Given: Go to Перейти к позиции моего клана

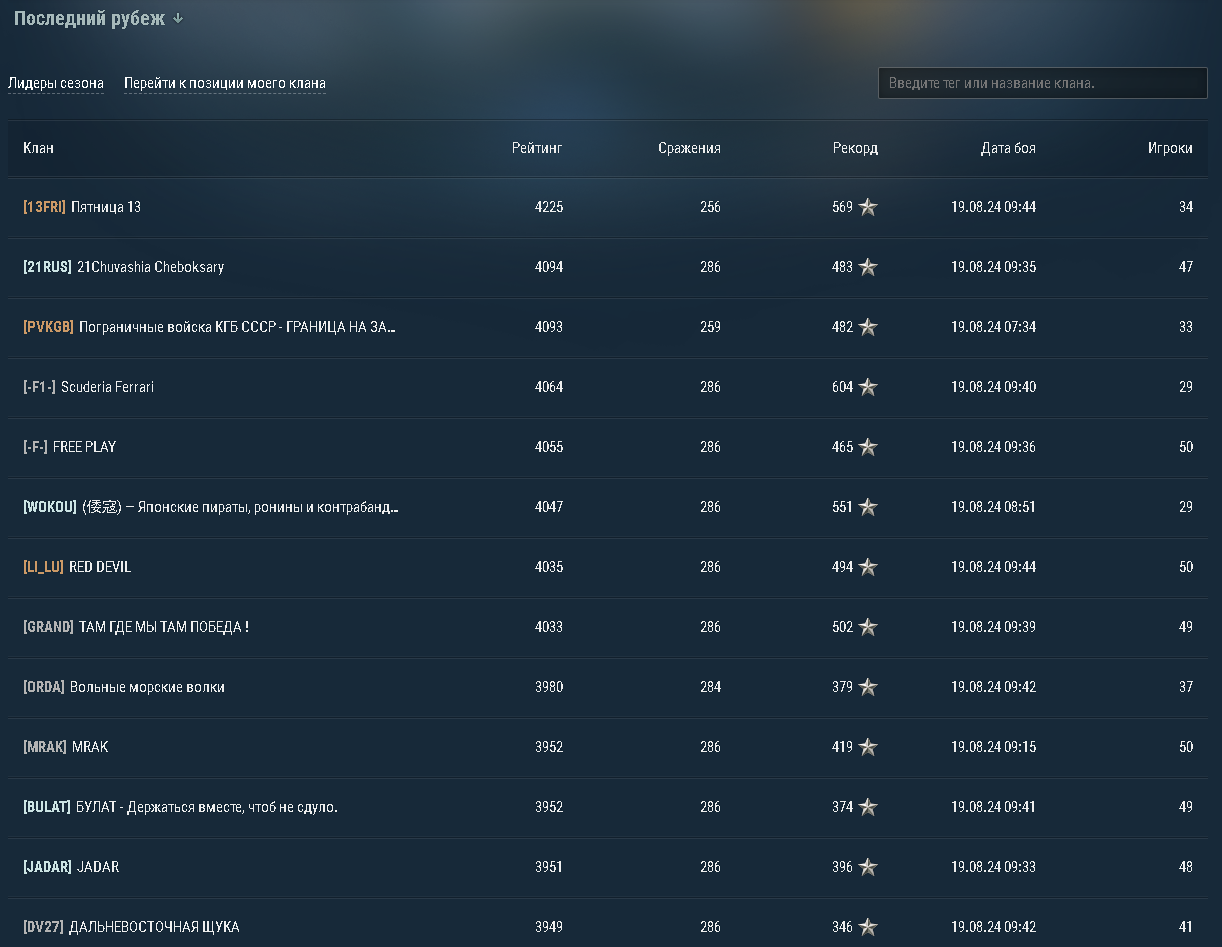Looking at the screenshot, I should pos(225,83).
